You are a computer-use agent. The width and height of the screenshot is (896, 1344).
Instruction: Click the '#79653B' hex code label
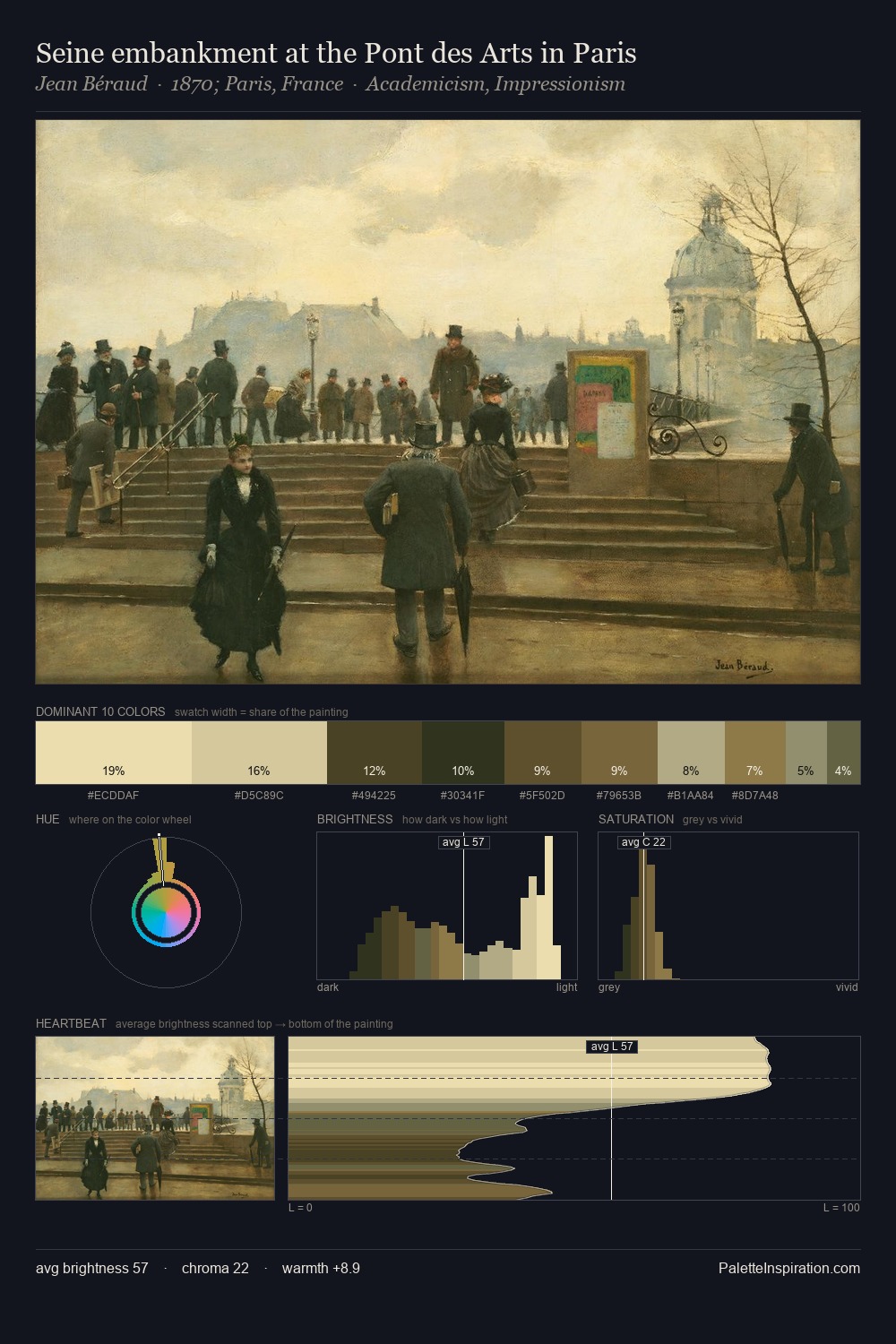pyautogui.click(x=618, y=795)
